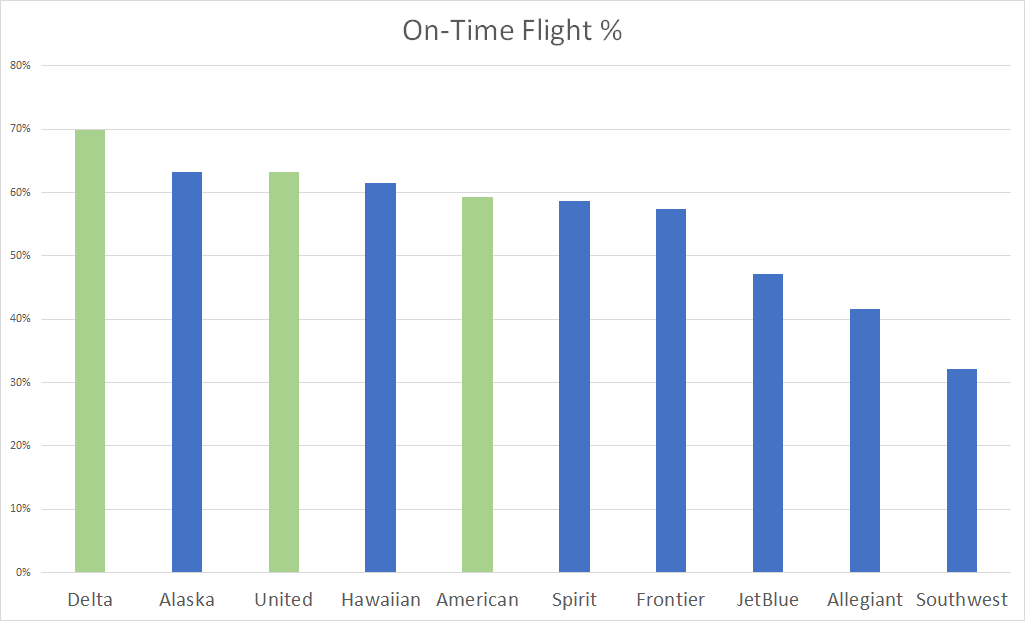Screen dimensions: 1025x621
Task: Select the "Hawaiian" category label
Action: tap(380, 600)
